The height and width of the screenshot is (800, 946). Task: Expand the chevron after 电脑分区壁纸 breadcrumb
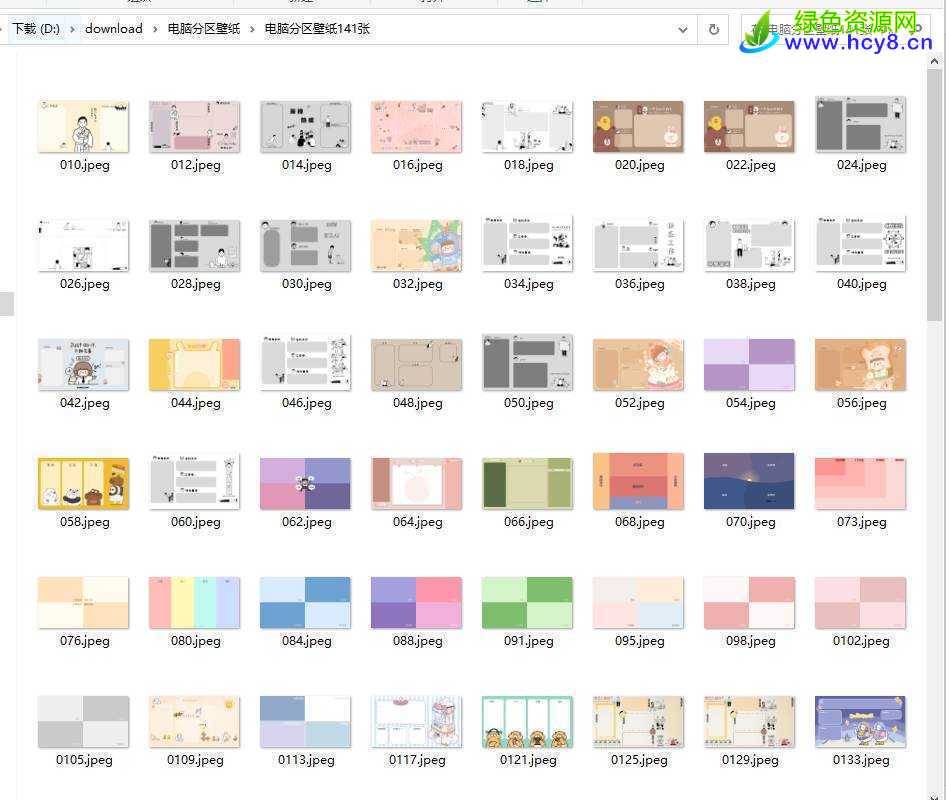[253, 29]
